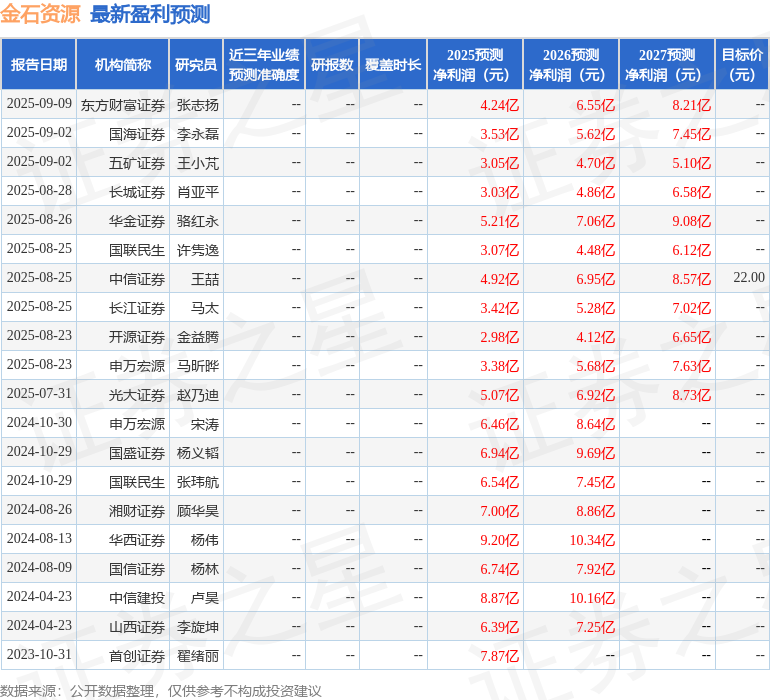Click the 覆盖时长 column header
Image resolution: width=770 pixels, height=700 pixels.
click(x=393, y=64)
